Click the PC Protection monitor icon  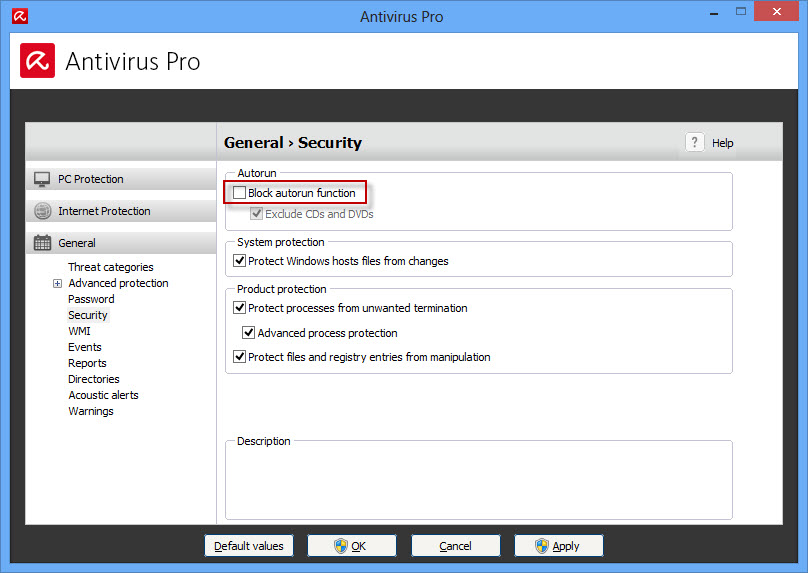tap(42, 179)
